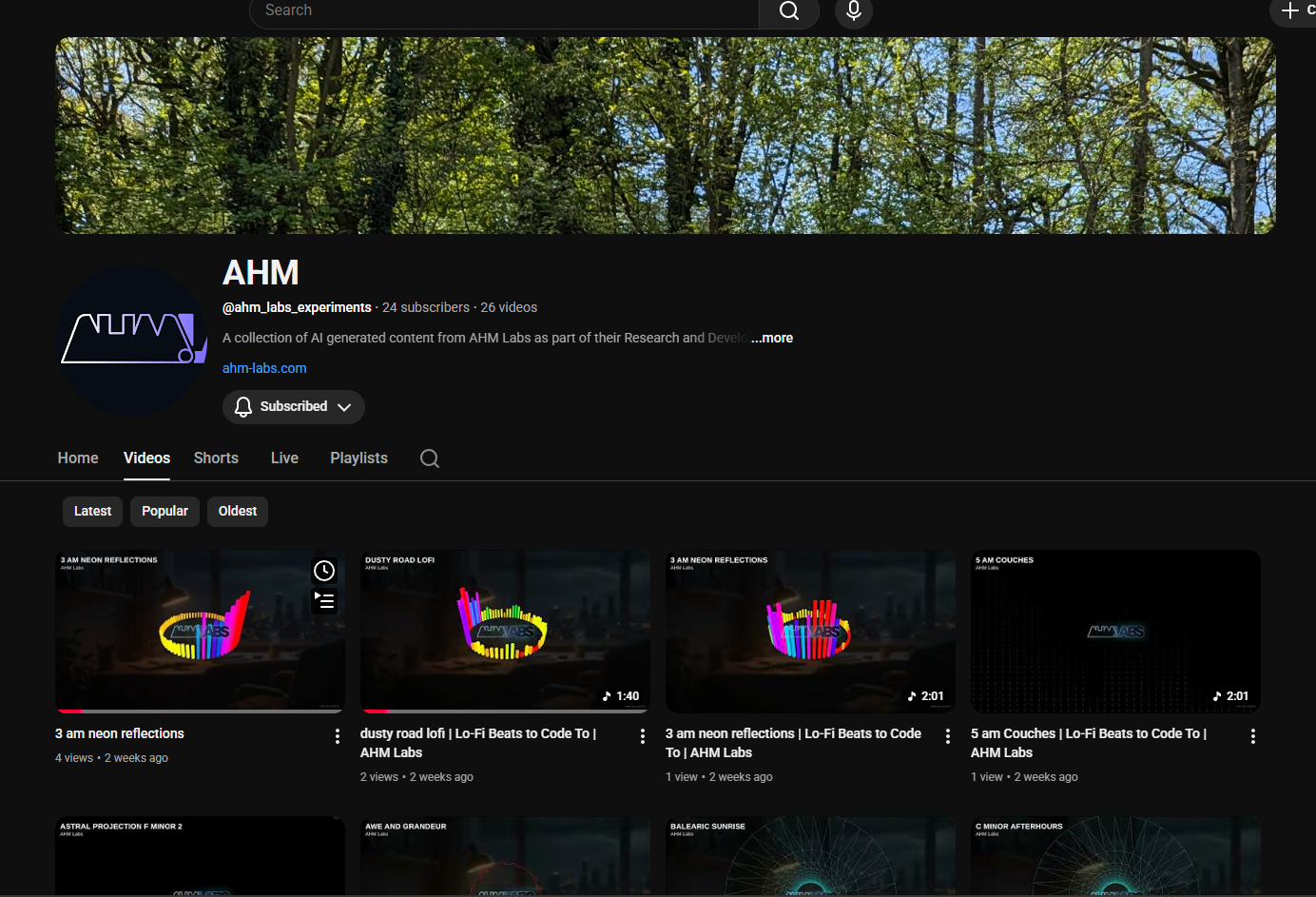Screen dimensions: 1316x897
Task: Click the search magnifier icon
Action: point(788,11)
